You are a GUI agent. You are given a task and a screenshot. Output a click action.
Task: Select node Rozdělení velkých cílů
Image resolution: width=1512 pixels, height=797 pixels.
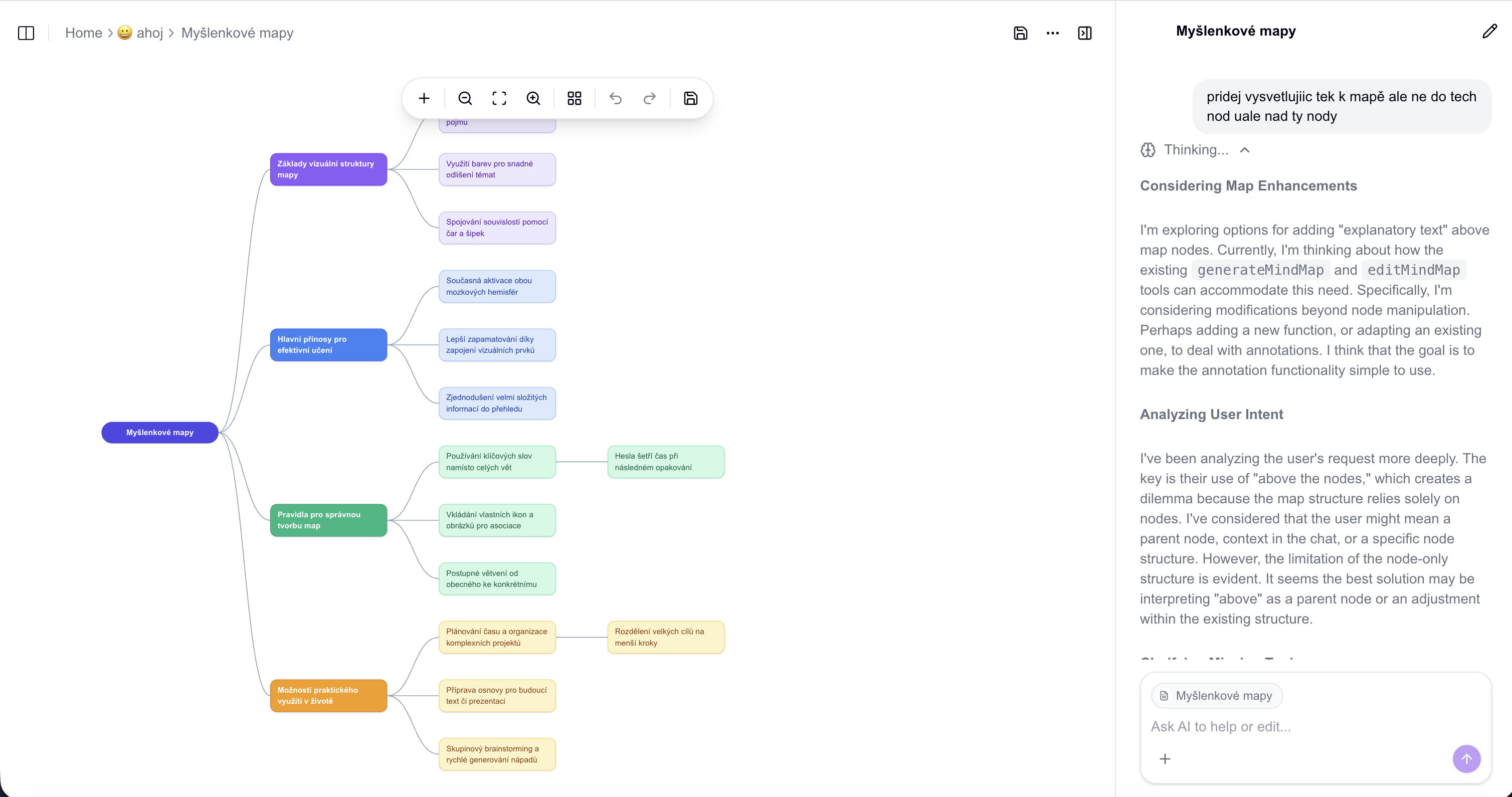coord(666,638)
